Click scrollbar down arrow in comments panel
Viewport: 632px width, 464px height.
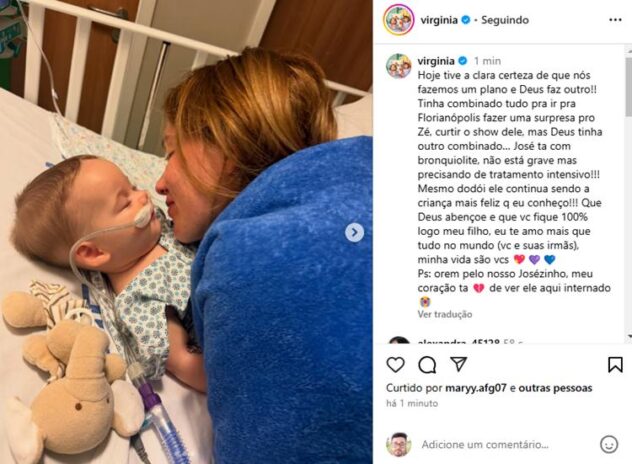(x=629, y=335)
